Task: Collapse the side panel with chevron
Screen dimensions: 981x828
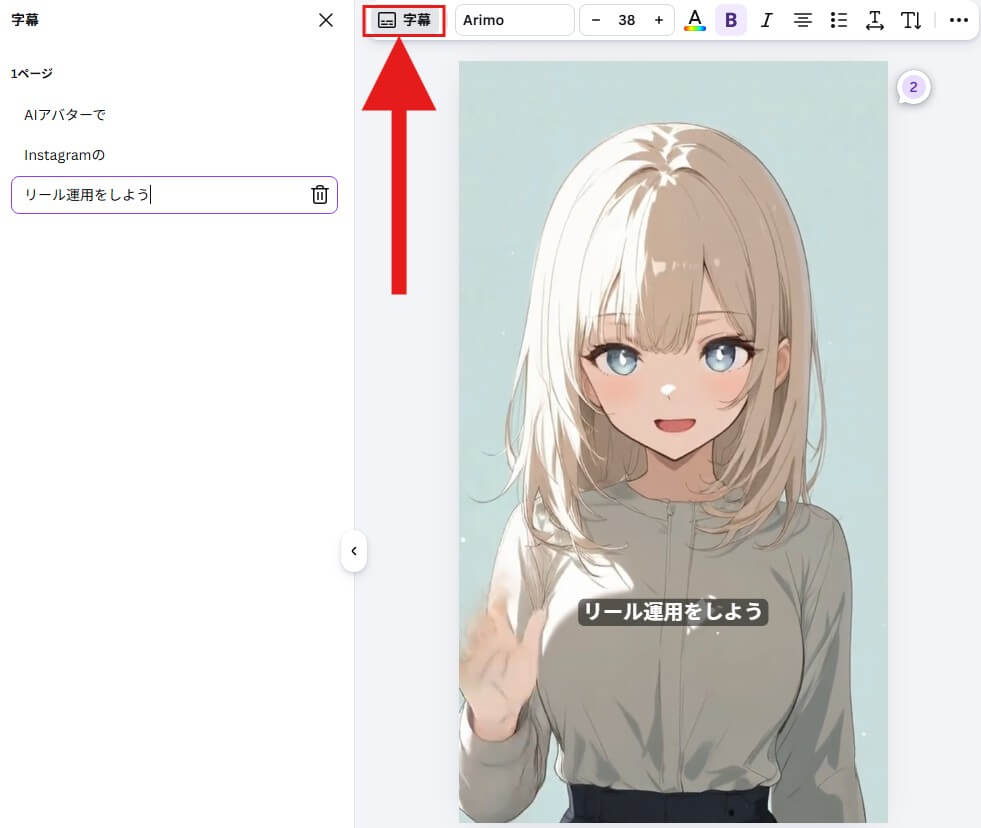Action: 353,550
